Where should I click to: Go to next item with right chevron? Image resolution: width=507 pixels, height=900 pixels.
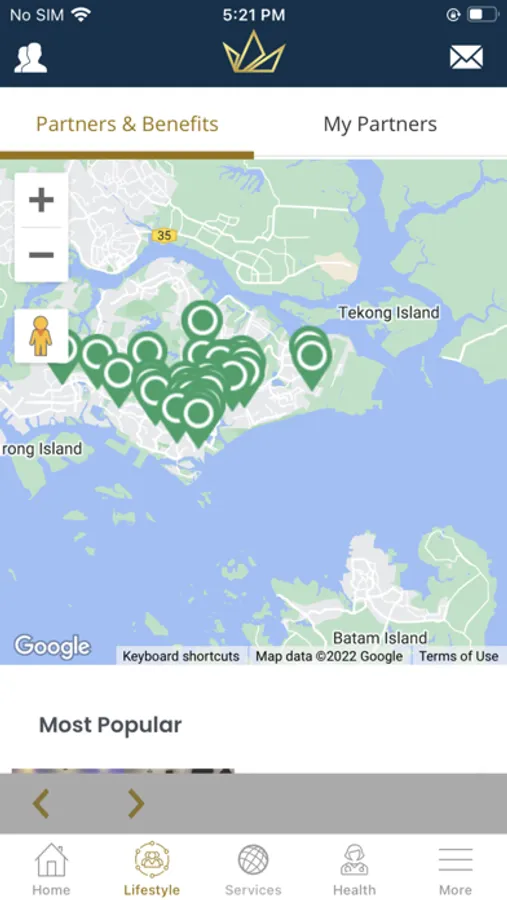(x=136, y=803)
